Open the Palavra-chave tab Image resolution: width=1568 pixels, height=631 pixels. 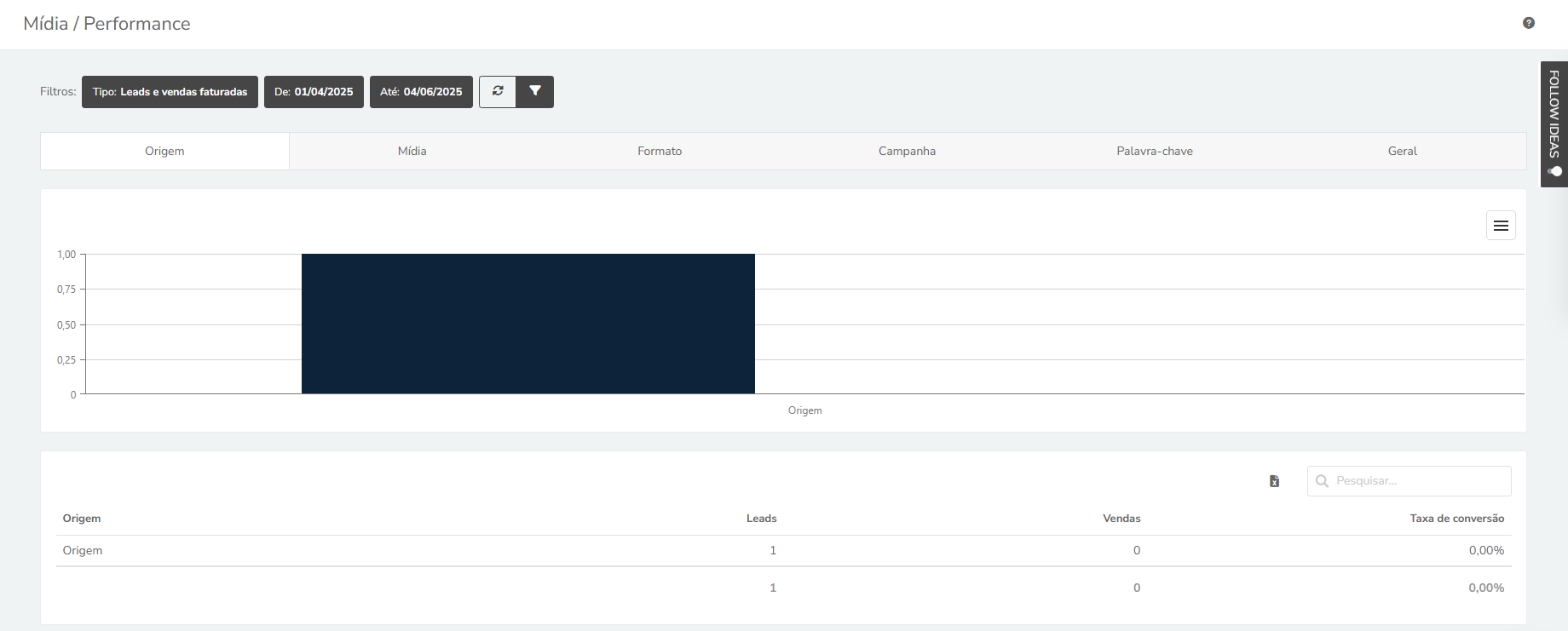(1155, 151)
